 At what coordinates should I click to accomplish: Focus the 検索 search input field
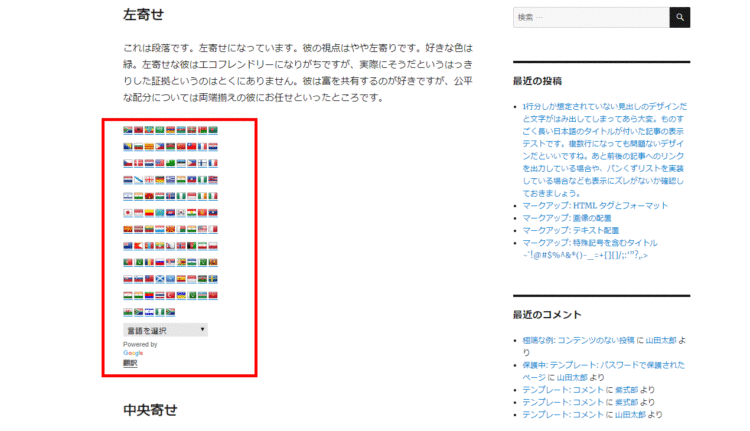[590, 17]
